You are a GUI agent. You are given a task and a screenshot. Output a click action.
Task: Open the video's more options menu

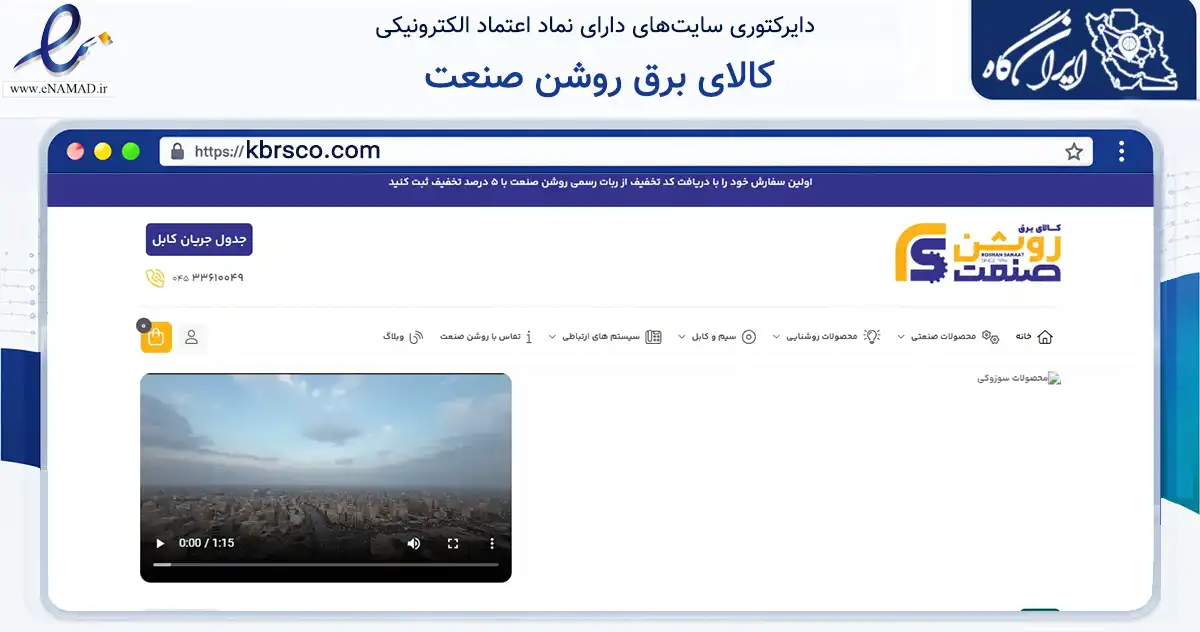point(491,544)
